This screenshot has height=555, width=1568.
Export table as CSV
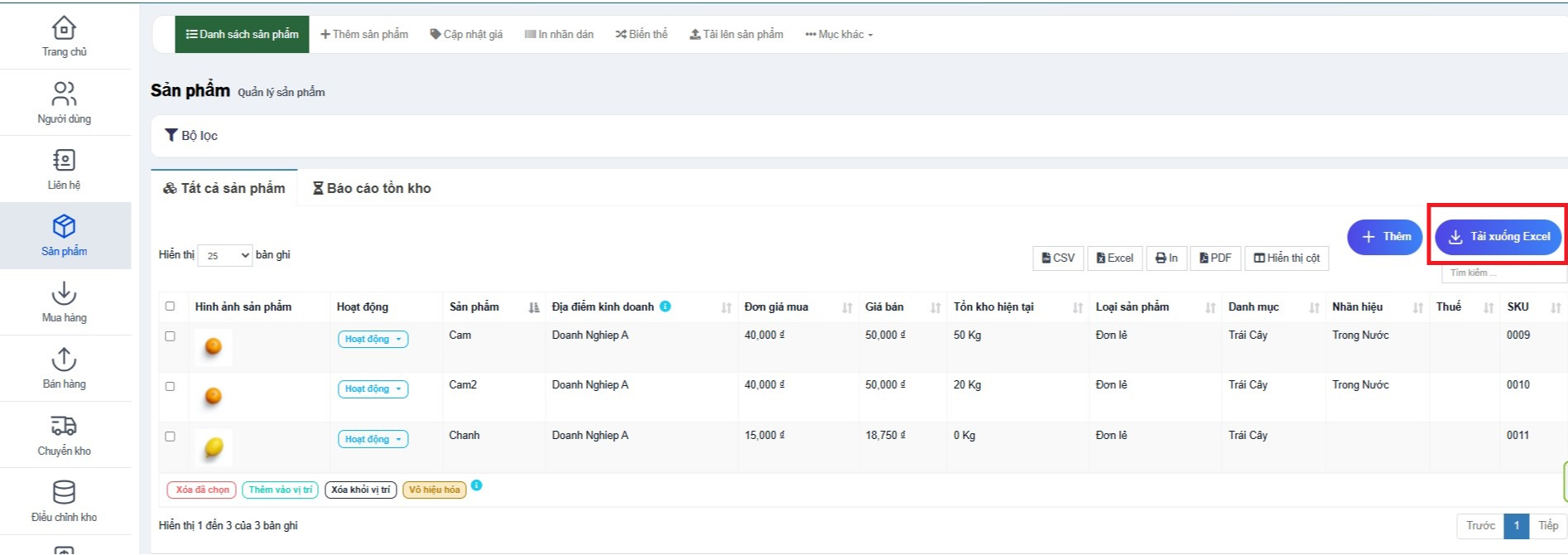tap(1058, 258)
